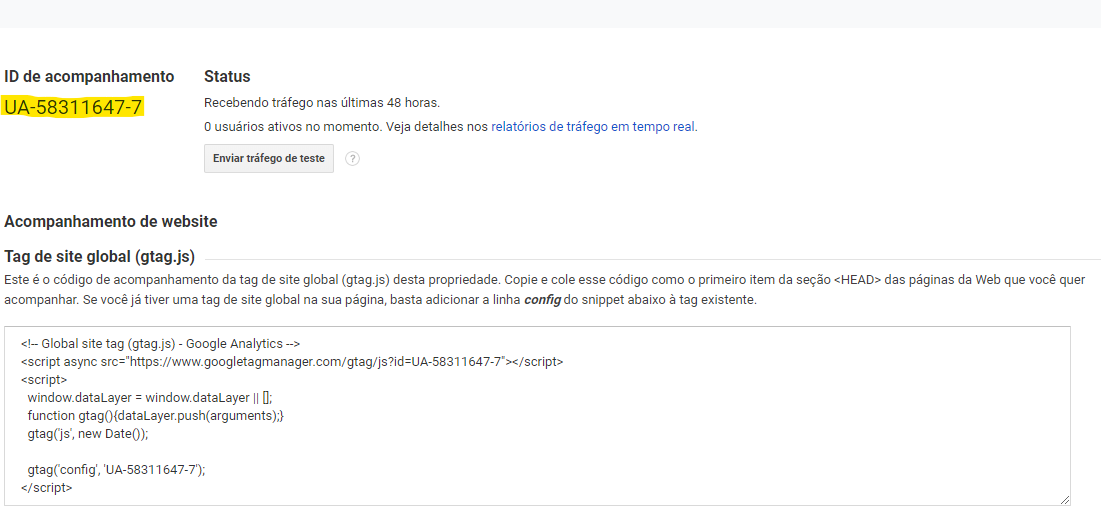Click the gtag('config', 'UA-58311647-7') line
The image size is (1101, 517).
coord(117,470)
